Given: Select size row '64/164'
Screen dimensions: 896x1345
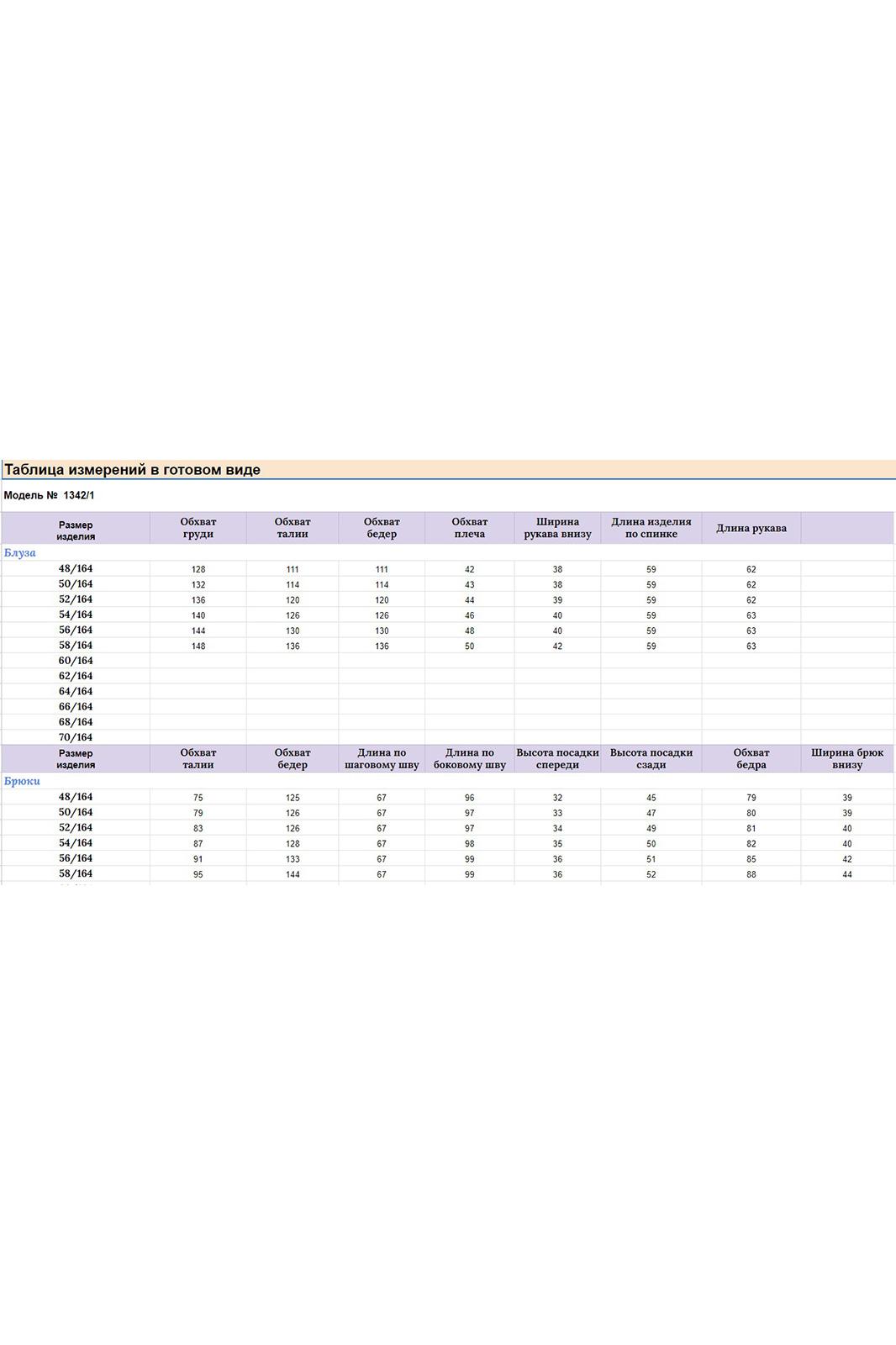Looking at the screenshot, I should click(x=76, y=691).
